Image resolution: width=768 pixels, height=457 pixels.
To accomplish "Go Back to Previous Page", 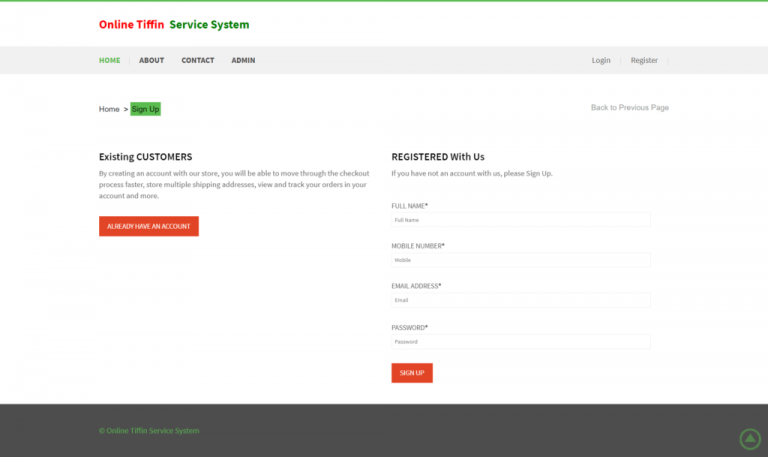I will point(629,108).
